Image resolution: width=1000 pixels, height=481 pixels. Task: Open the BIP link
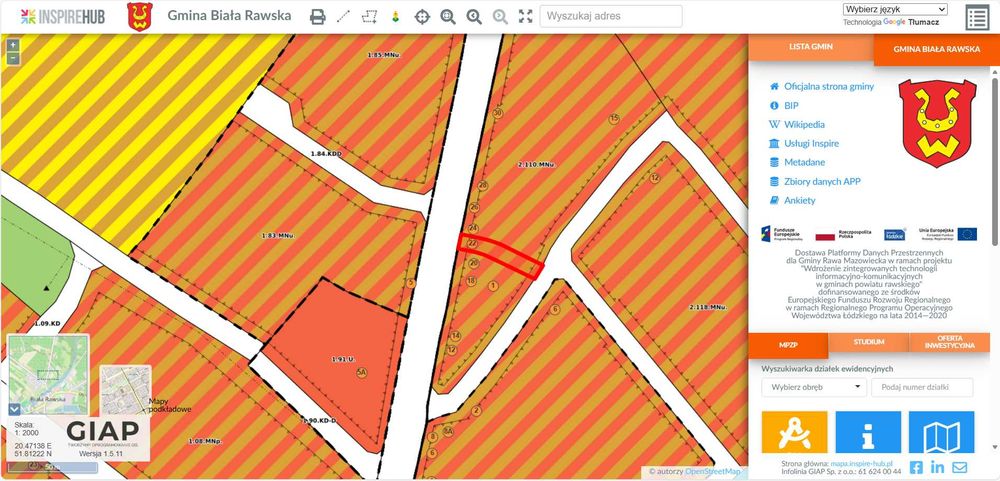point(791,105)
